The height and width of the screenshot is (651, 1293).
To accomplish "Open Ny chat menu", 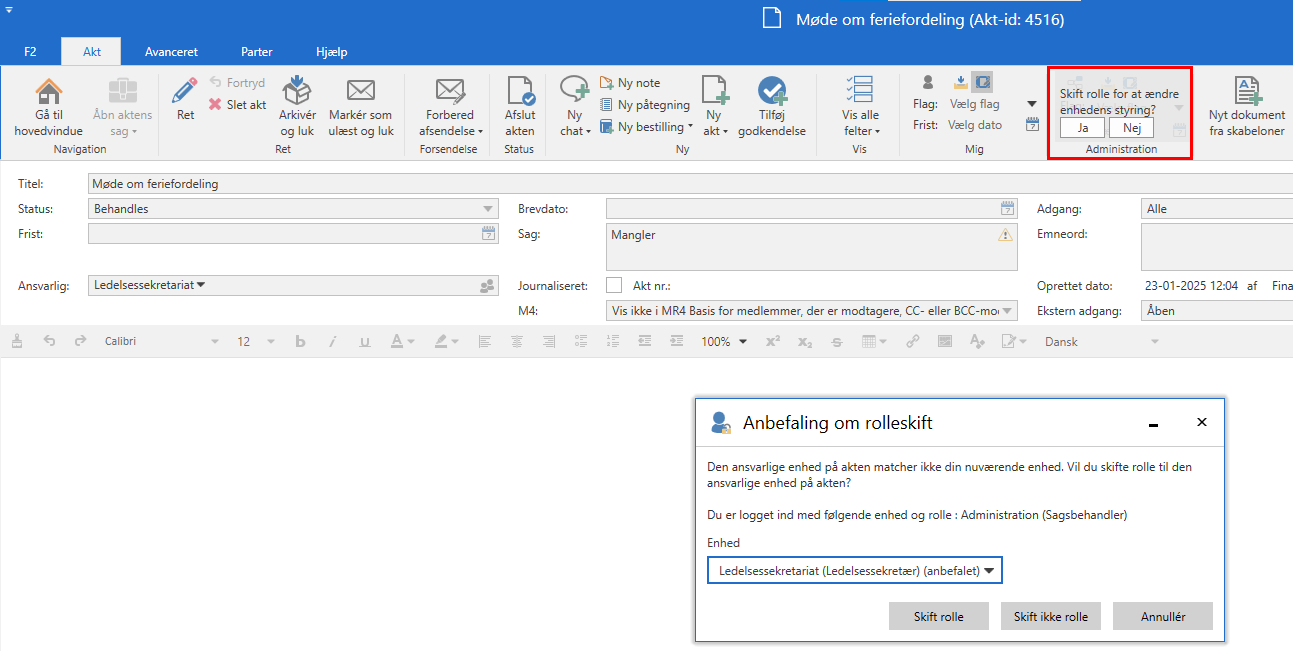I will (574, 107).
